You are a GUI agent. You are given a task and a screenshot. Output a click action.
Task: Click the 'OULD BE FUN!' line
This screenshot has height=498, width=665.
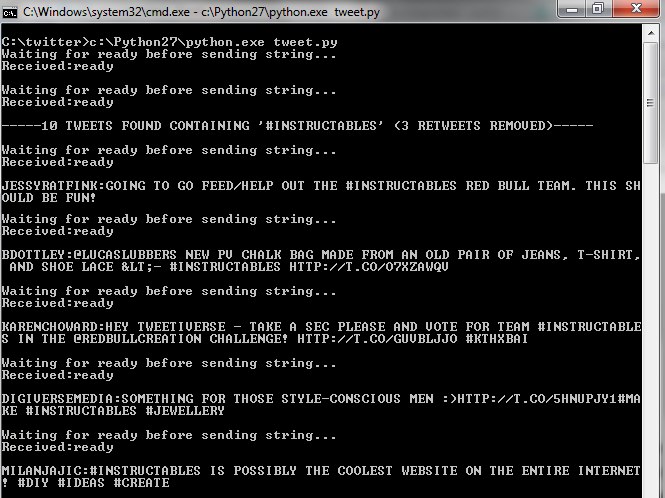[49, 198]
